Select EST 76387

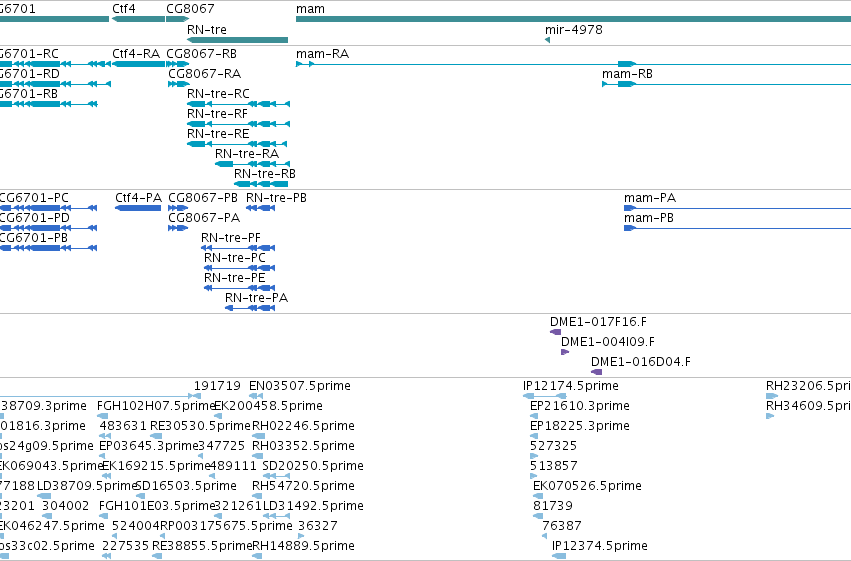[562, 527]
